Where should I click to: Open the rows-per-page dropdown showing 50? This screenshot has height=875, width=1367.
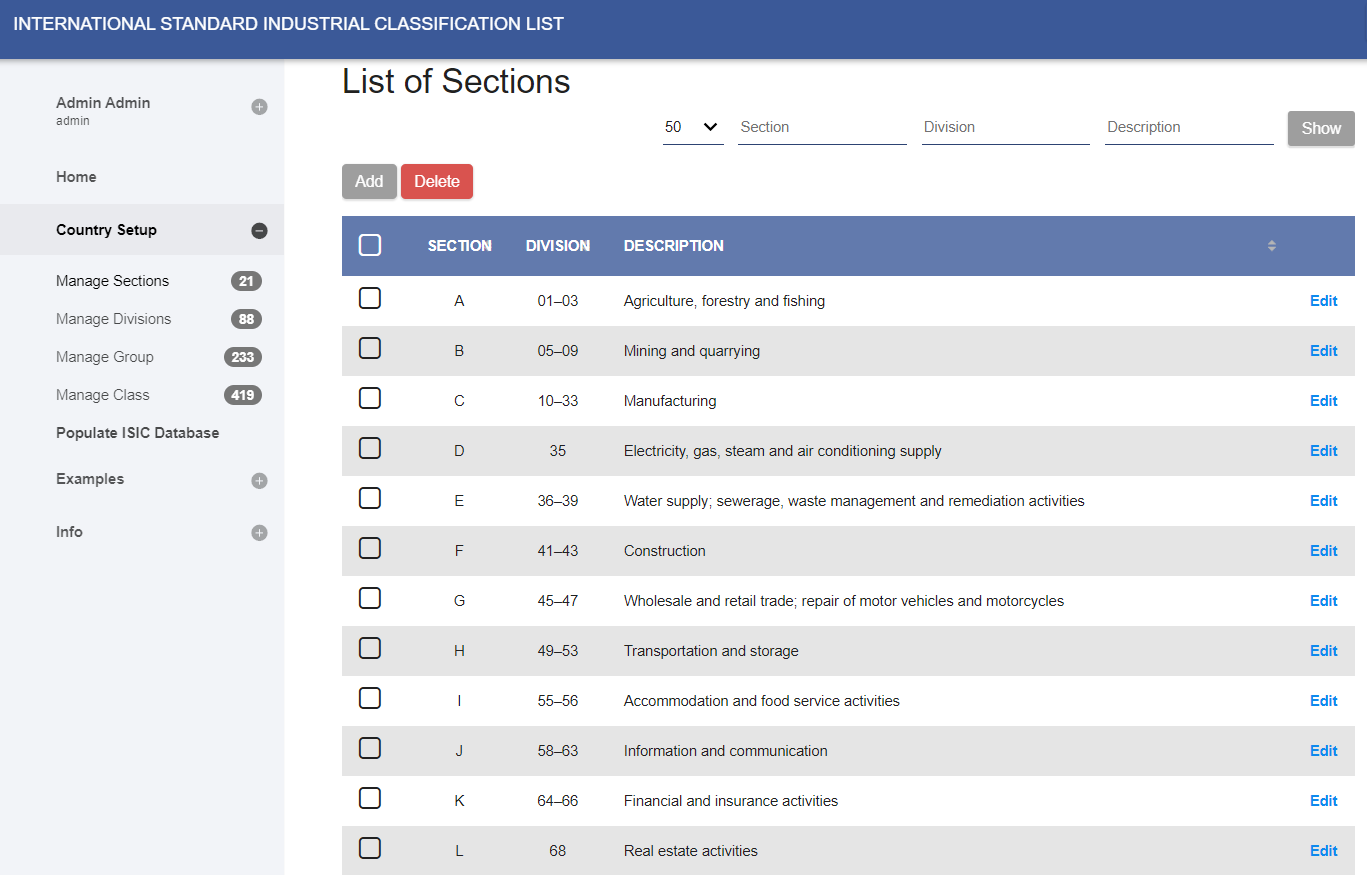point(692,127)
